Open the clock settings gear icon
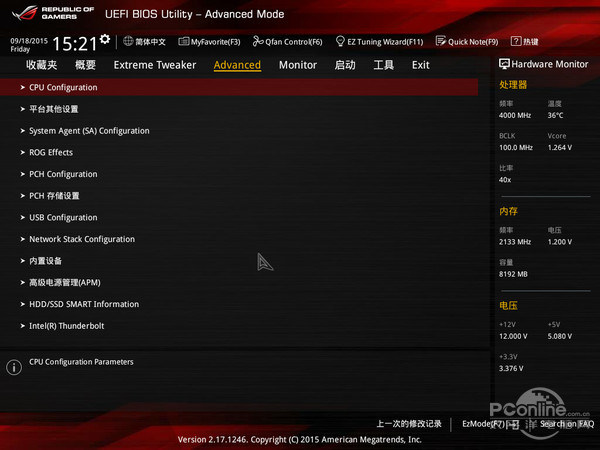Screen dimensions: 600x450 105,39
